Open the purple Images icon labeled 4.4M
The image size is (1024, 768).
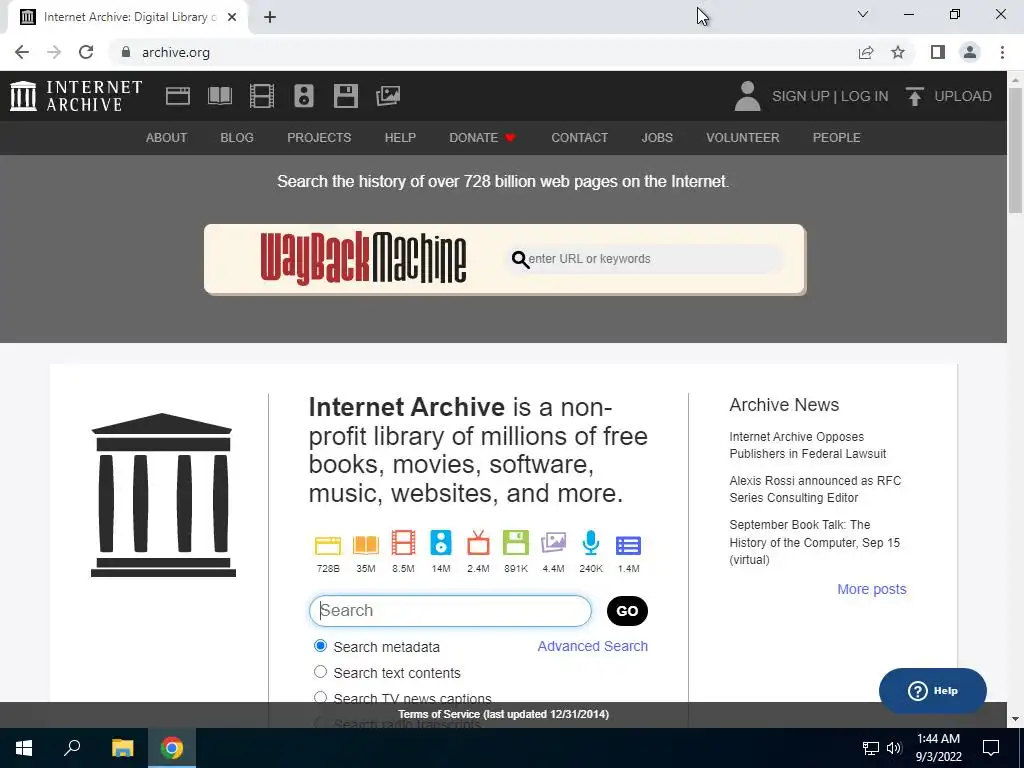[x=553, y=543]
